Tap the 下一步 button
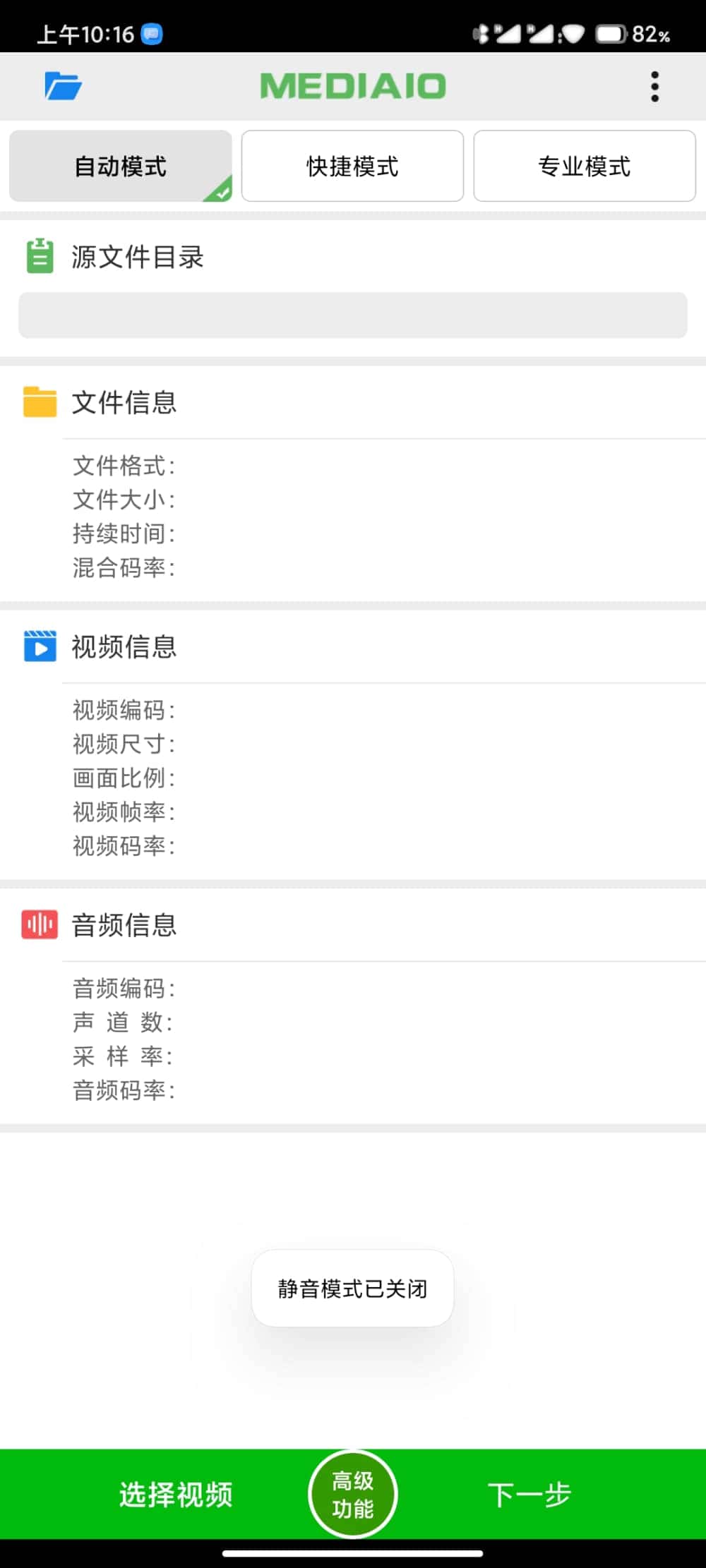The image size is (706, 1568). 529,1494
